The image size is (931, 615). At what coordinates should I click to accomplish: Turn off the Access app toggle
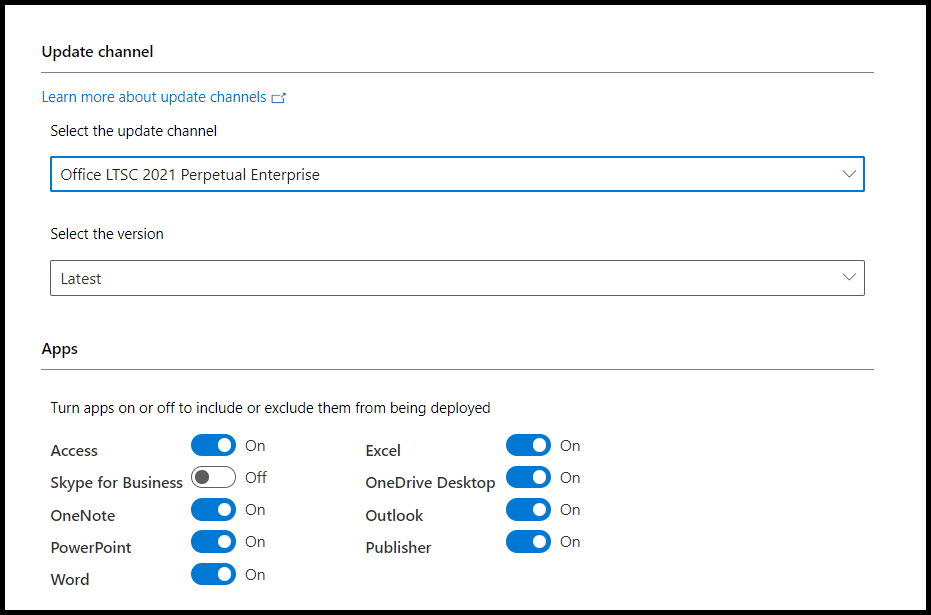(213, 445)
